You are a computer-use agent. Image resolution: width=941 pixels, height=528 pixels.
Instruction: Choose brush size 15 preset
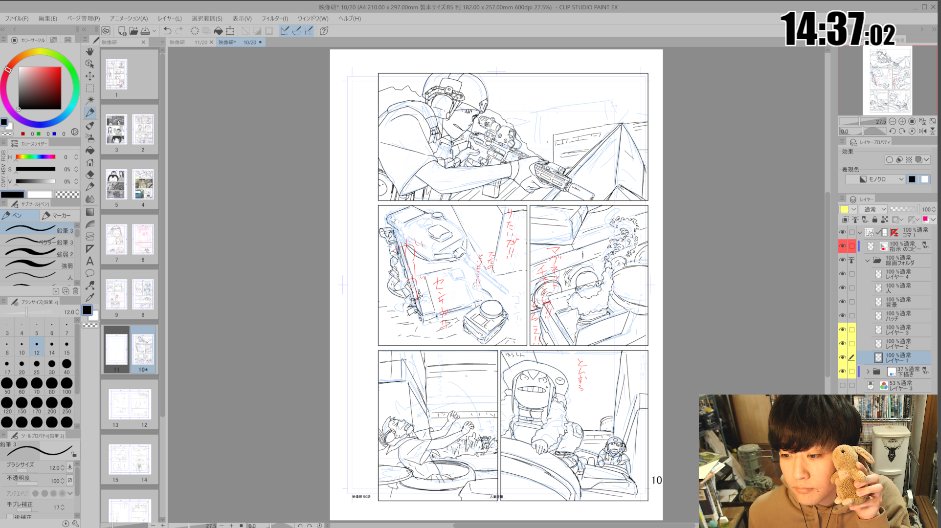pyautogui.click(x=67, y=349)
